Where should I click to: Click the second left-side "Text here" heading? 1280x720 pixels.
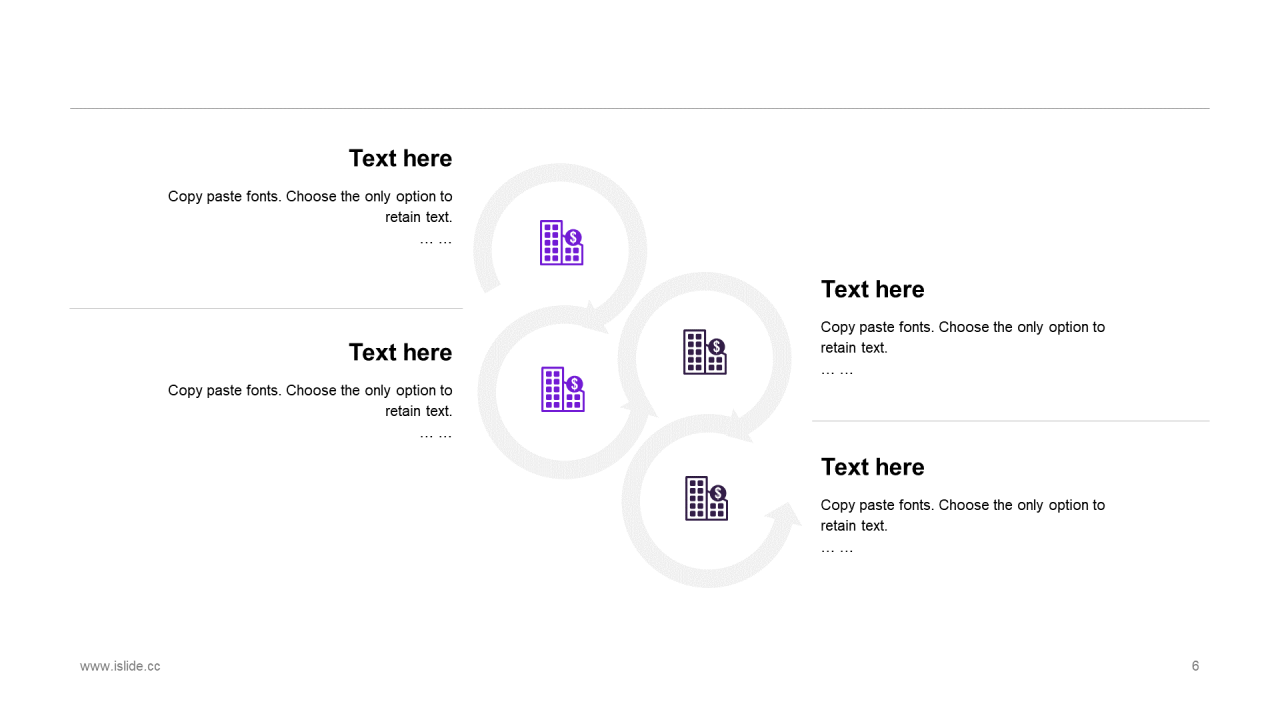click(x=400, y=352)
